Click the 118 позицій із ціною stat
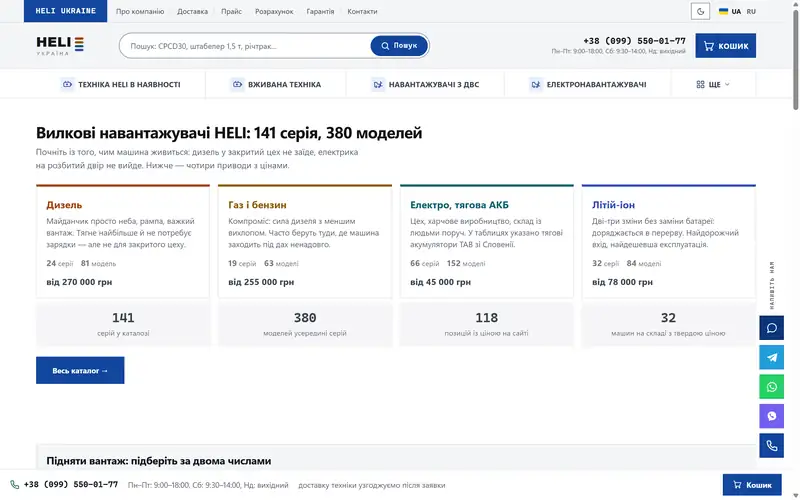Screen dimensions: 800x500 click(x=487, y=324)
